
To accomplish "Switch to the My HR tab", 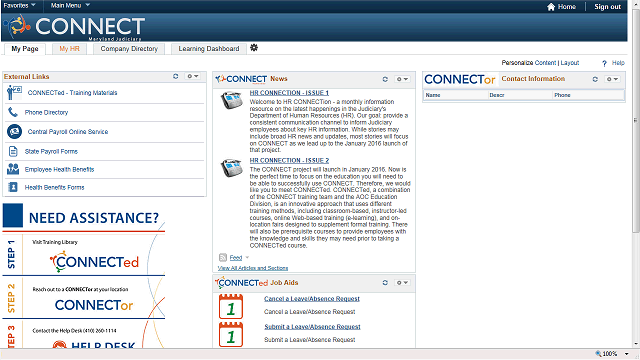I will (69, 49).
